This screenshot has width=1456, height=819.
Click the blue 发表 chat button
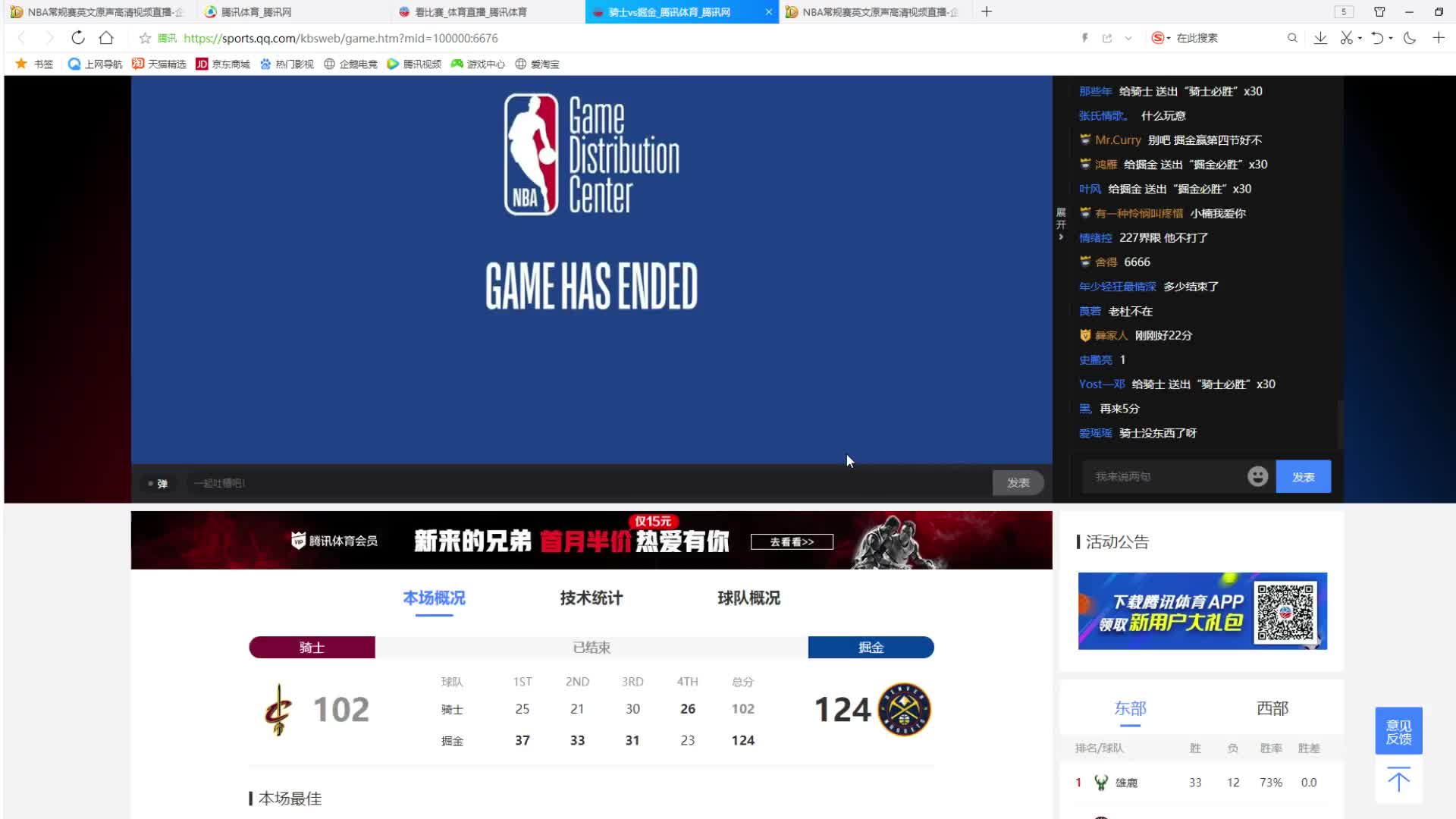(1303, 477)
